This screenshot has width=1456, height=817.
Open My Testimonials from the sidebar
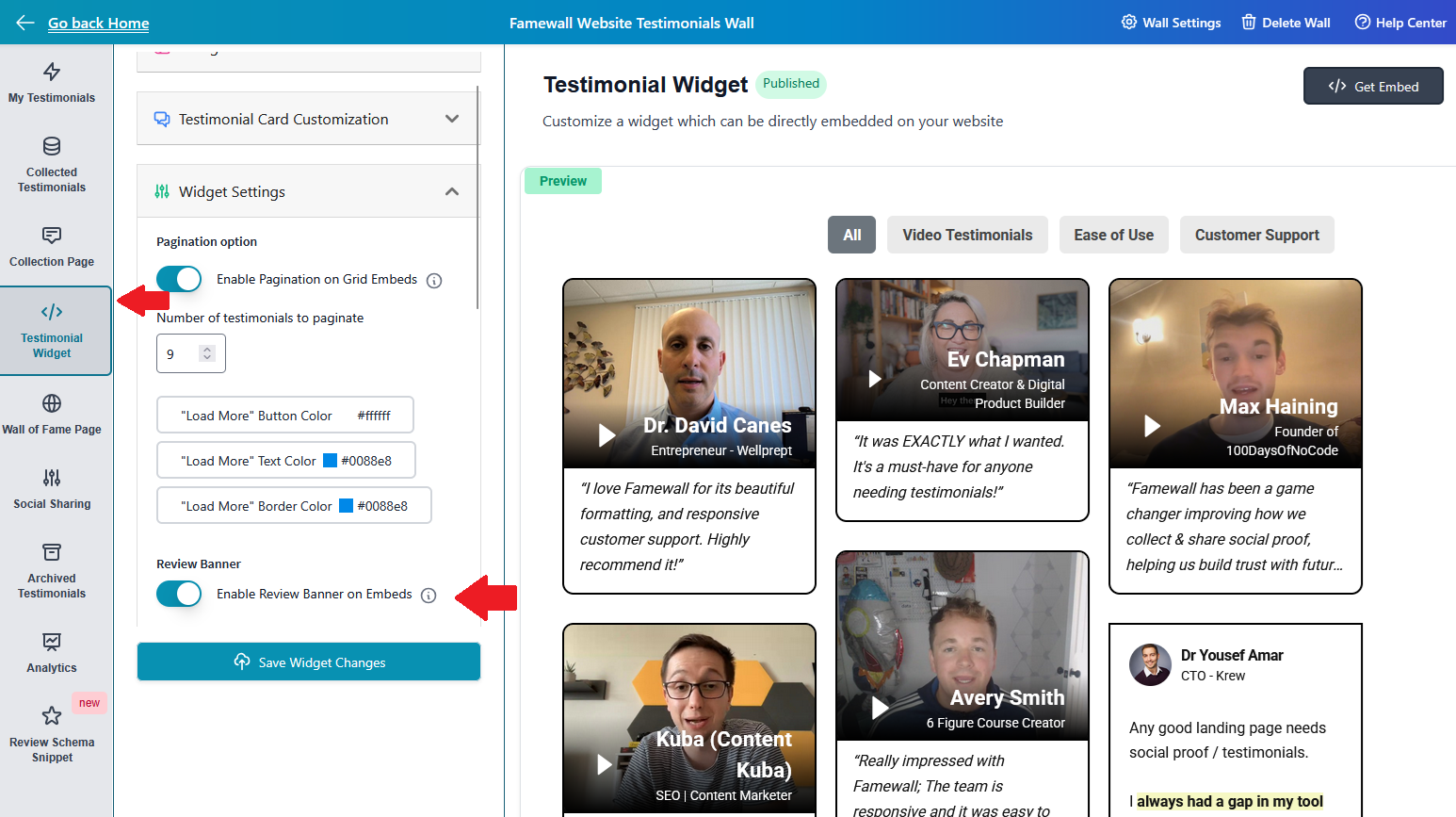tap(52, 83)
